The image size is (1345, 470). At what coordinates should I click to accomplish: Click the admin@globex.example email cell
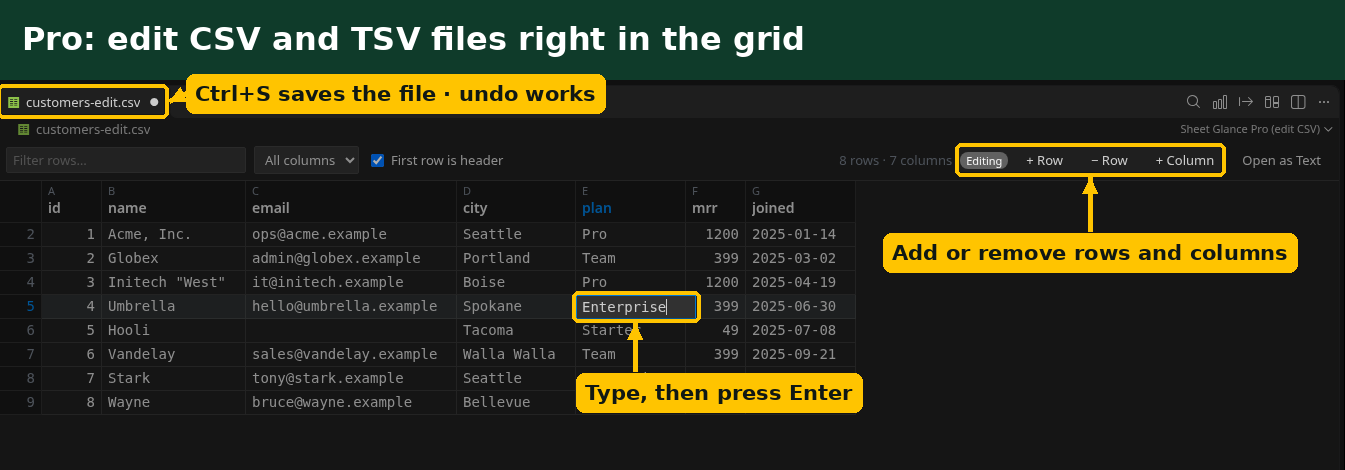point(350,258)
